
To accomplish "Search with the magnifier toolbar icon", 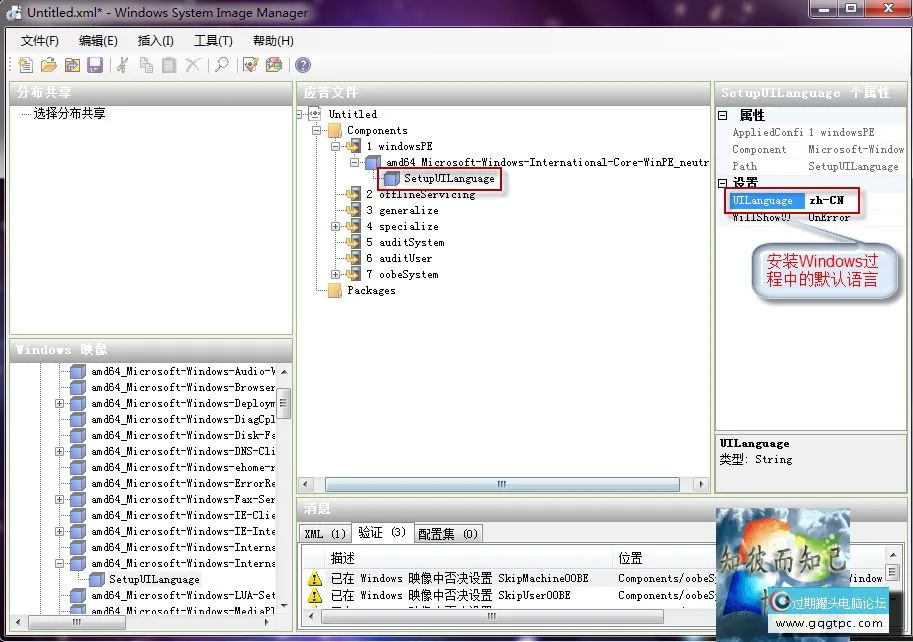I will click(x=221, y=64).
